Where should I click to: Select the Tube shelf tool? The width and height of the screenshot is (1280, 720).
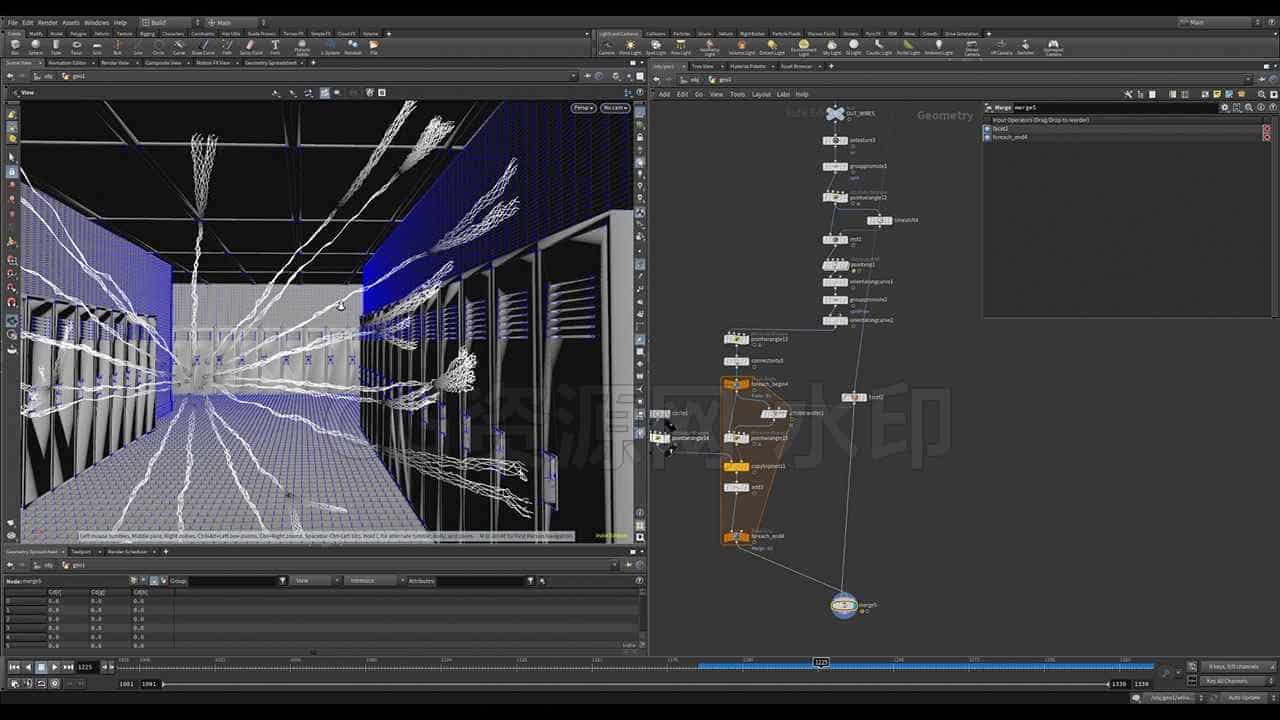[x=56, y=46]
